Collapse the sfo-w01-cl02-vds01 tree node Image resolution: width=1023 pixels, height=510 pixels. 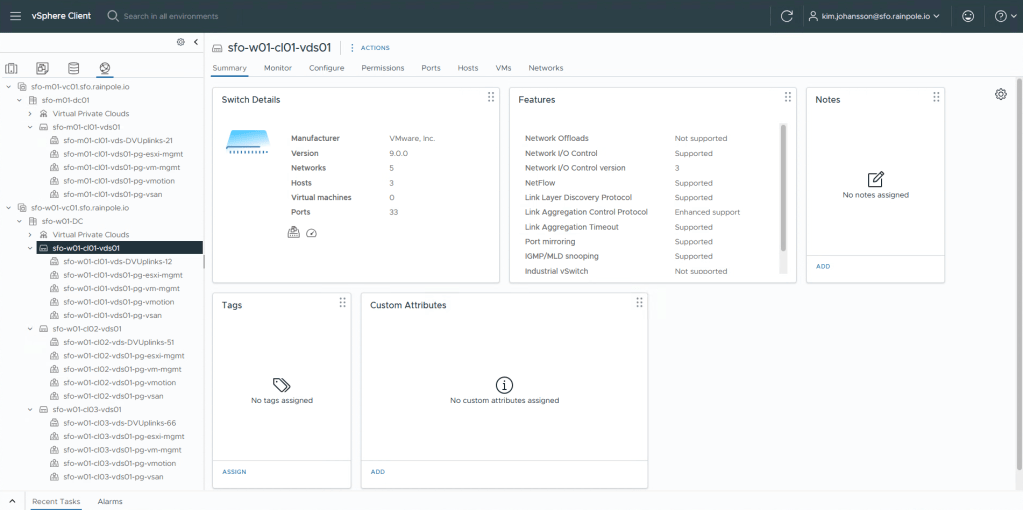point(30,328)
